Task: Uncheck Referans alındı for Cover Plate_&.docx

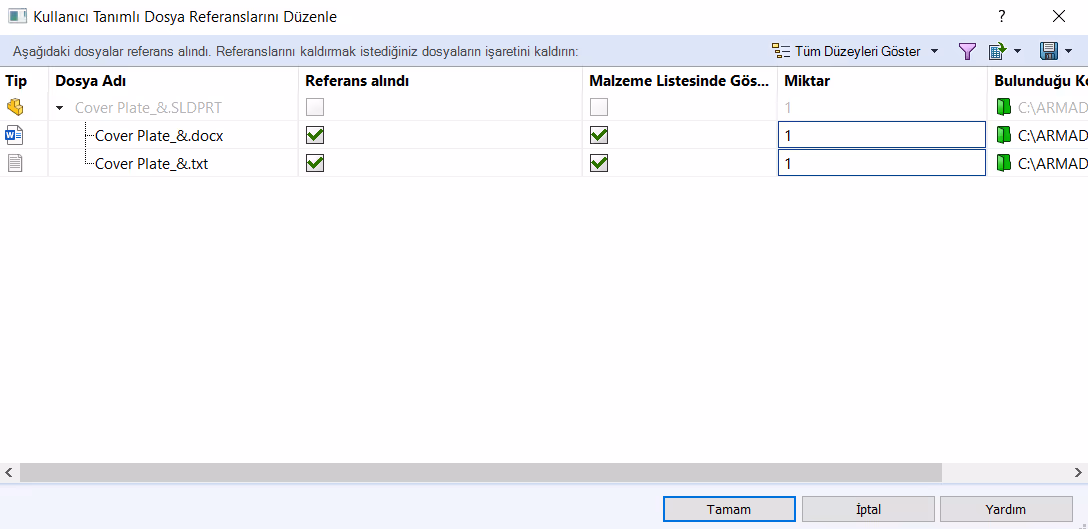Action: [x=315, y=135]
